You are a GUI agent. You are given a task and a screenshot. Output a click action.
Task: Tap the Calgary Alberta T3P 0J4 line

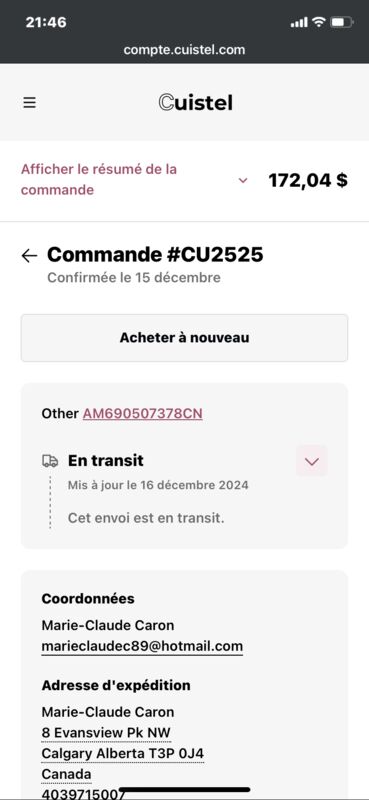pyautogui.click(x=123, y=754)
